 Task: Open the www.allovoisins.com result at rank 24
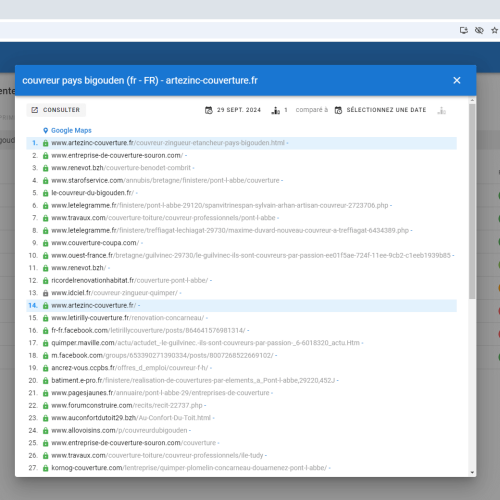119,431
